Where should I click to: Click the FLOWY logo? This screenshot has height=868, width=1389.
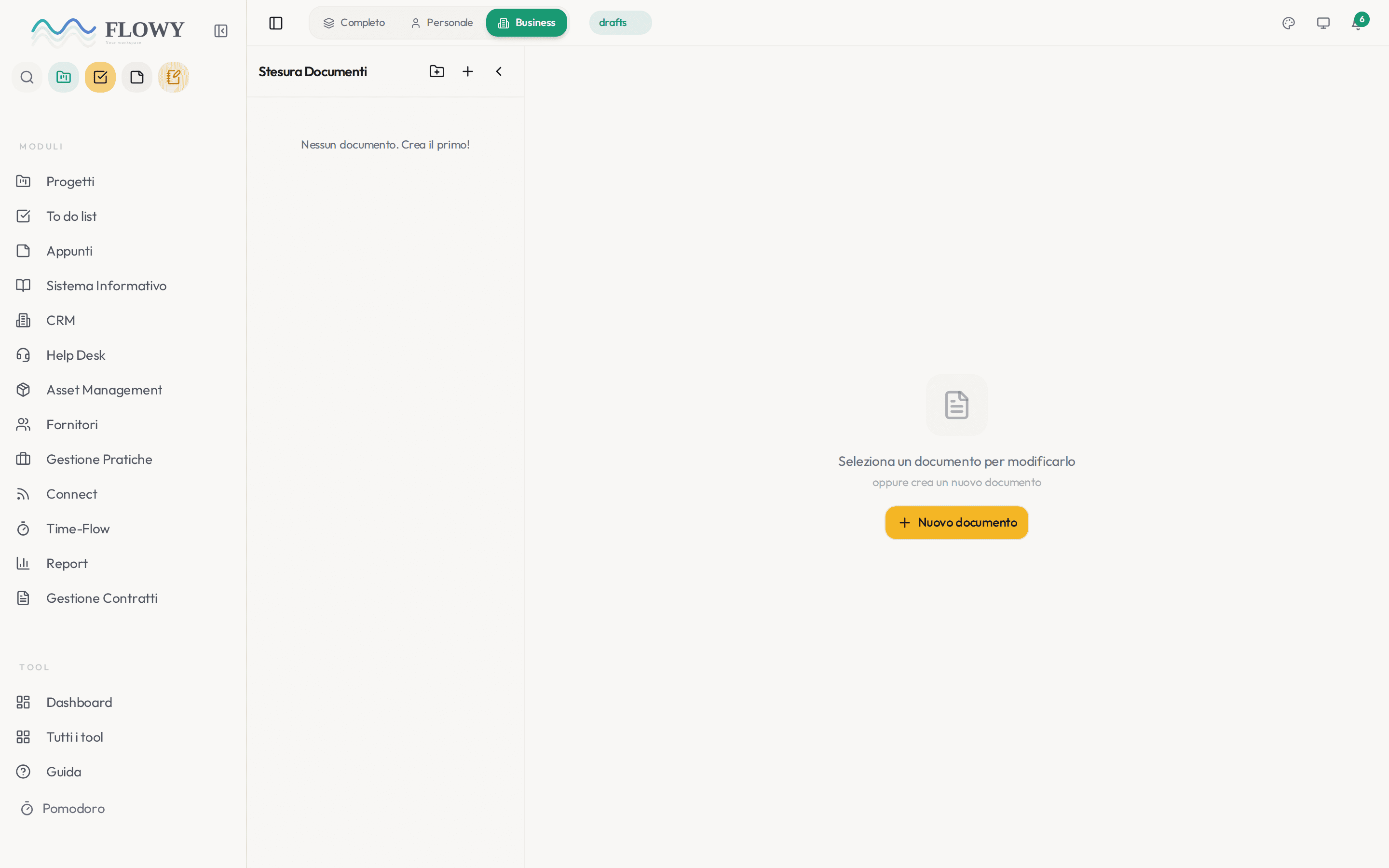[x=108, y=31]
